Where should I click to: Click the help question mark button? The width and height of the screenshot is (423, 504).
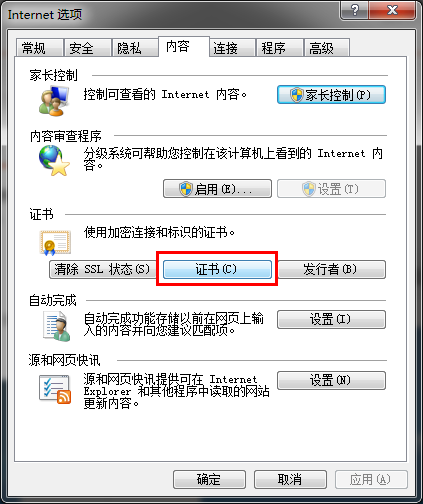tap(355, 11)
